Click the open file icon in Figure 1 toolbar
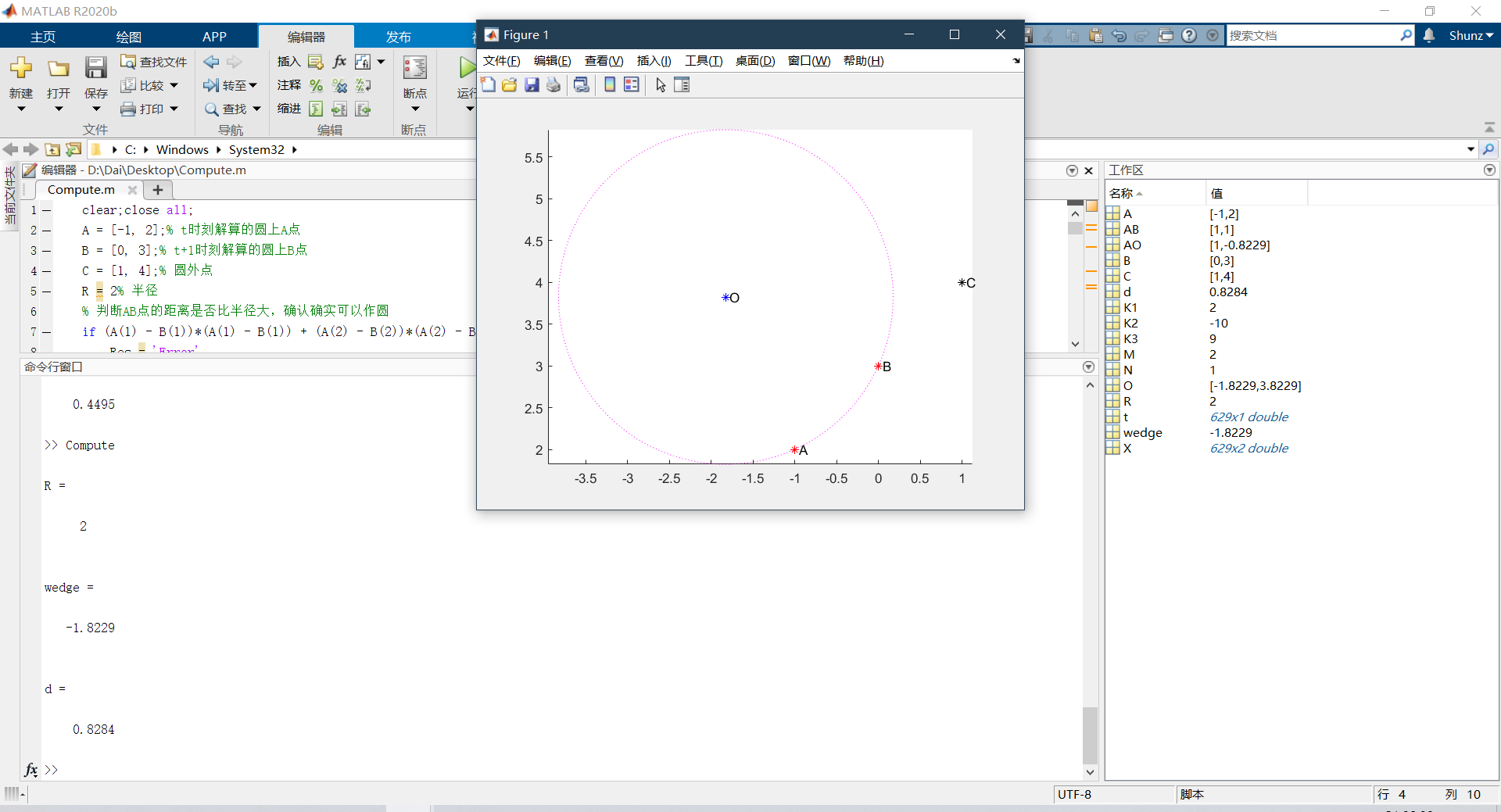The height and width of the screenshot is (812, 1501). pos(510,84)
